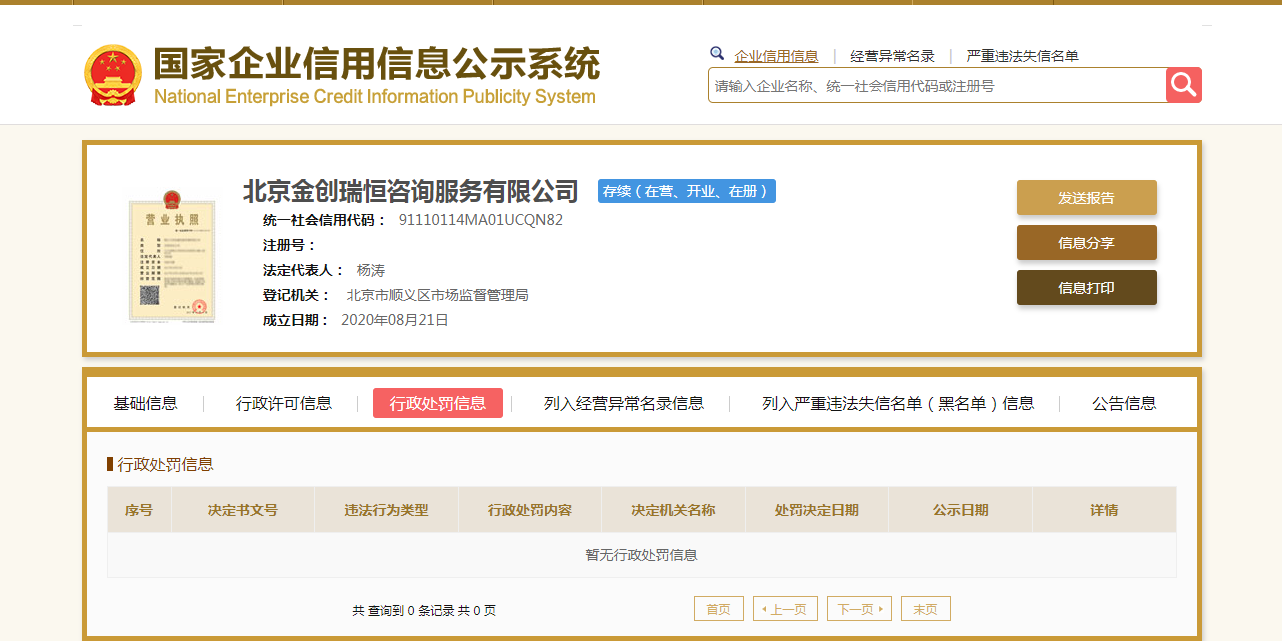Click the company name 北京金创瑞恒咨询服务有限公司
Viewport: 1282px width, 641px height.
coord(411,191)
